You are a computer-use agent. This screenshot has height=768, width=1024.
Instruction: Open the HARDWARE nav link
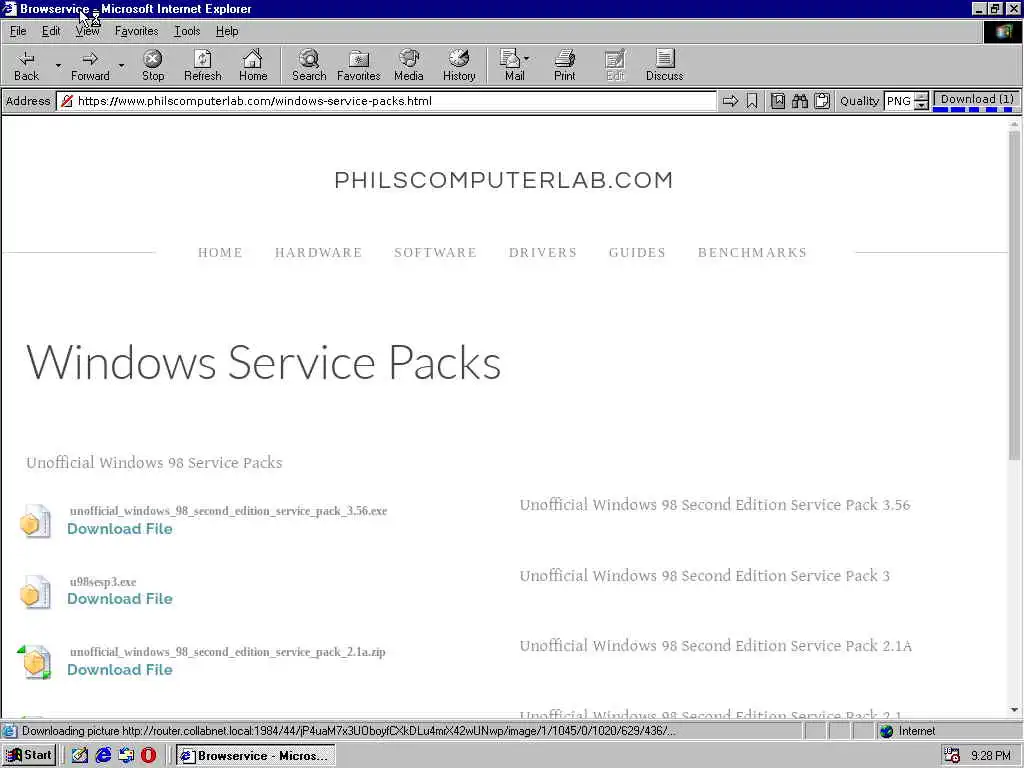(x=318, y=253)
